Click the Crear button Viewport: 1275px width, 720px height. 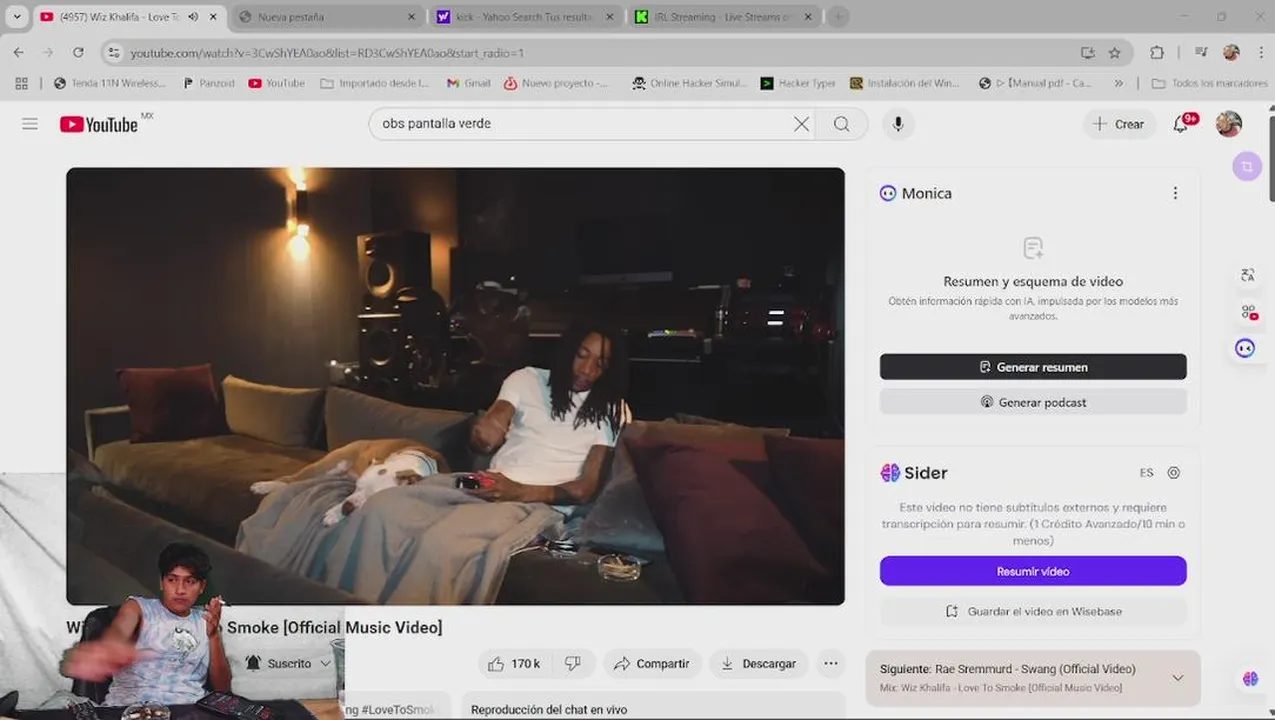pos(1119,124)
